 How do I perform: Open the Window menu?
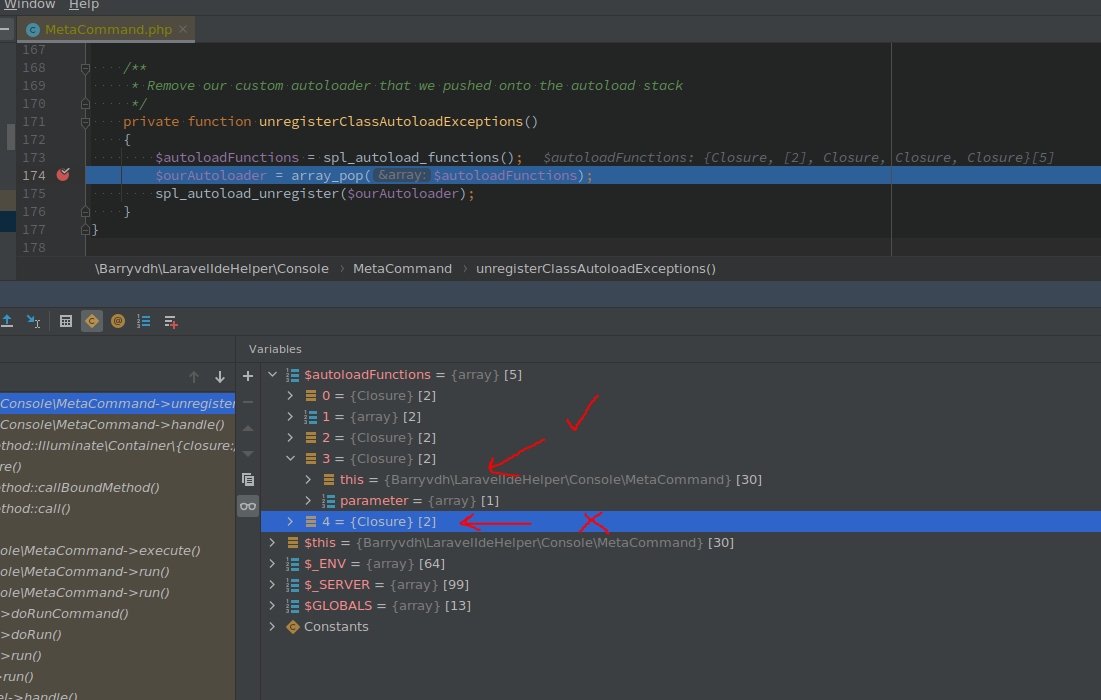click(x=29, y=5)
